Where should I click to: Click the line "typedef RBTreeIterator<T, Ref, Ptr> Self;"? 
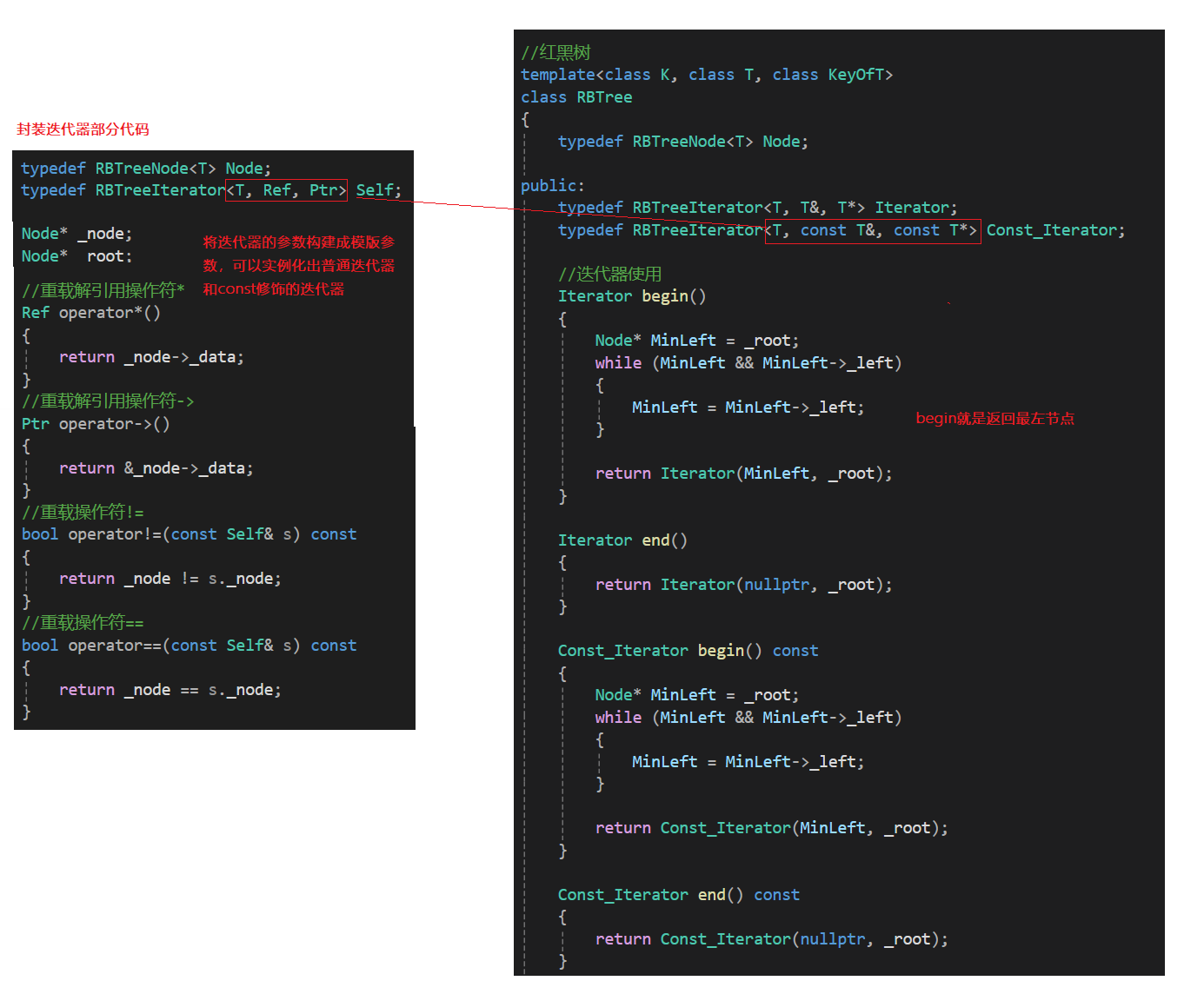211,190
